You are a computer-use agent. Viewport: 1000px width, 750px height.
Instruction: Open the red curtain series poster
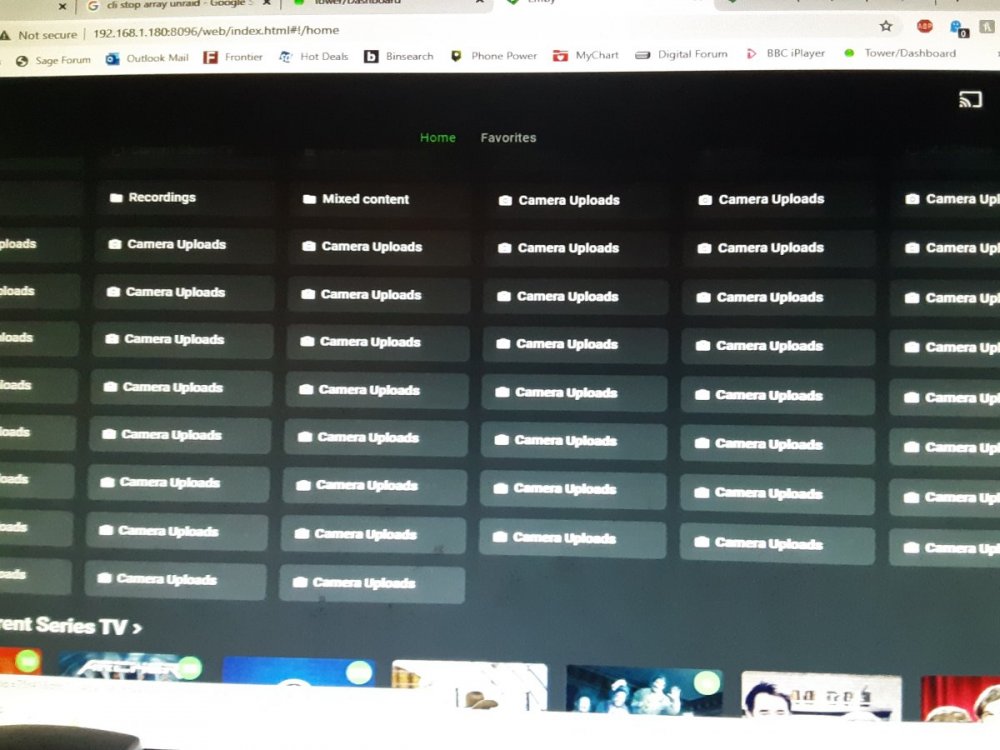point(960,699)
